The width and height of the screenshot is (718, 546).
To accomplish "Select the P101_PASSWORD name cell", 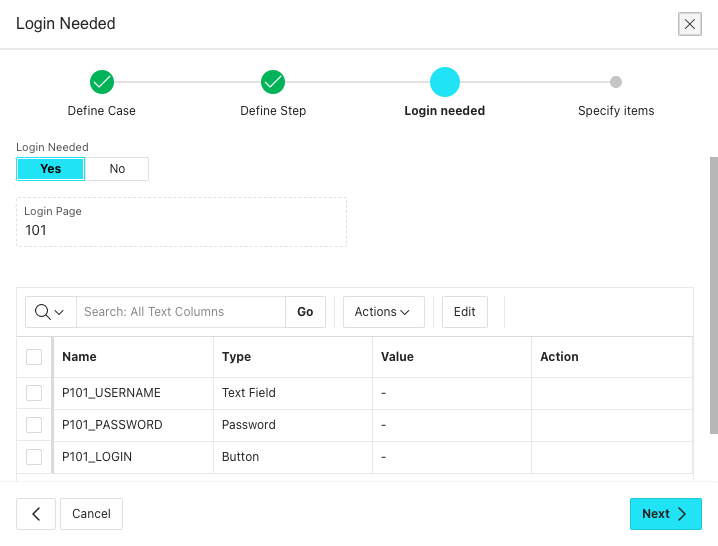I will pos(133,425).
